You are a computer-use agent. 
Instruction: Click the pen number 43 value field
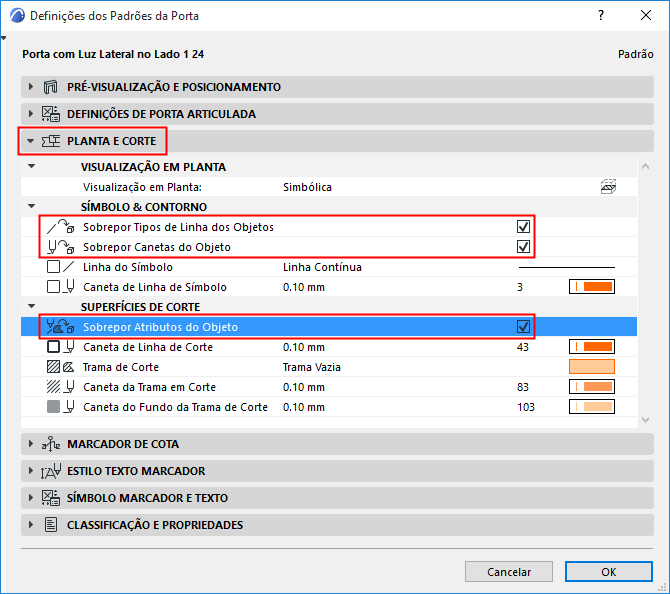tap(523, 347)
